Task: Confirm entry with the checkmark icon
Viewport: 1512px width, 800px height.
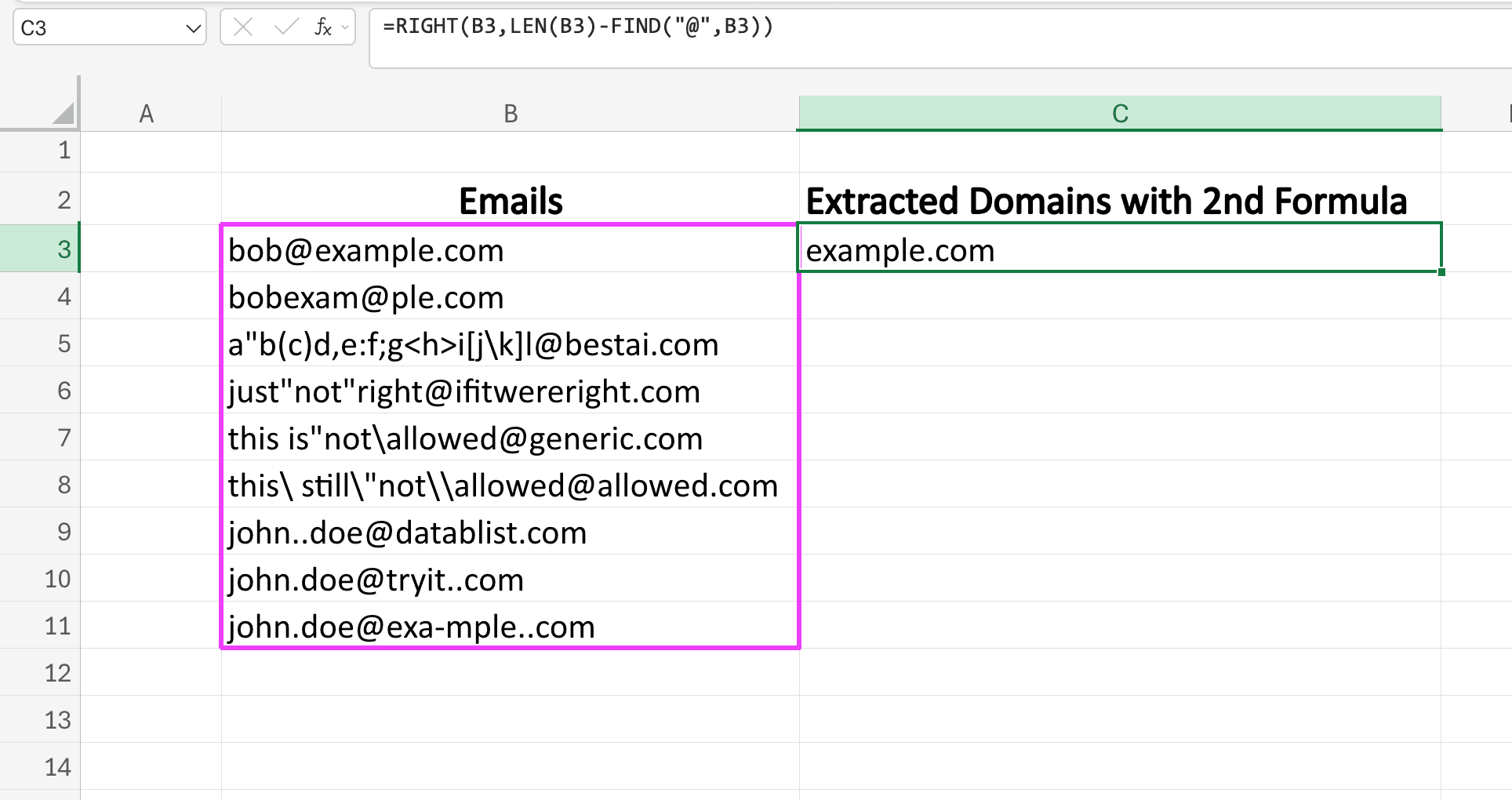Action: click(x=286, y=27)
